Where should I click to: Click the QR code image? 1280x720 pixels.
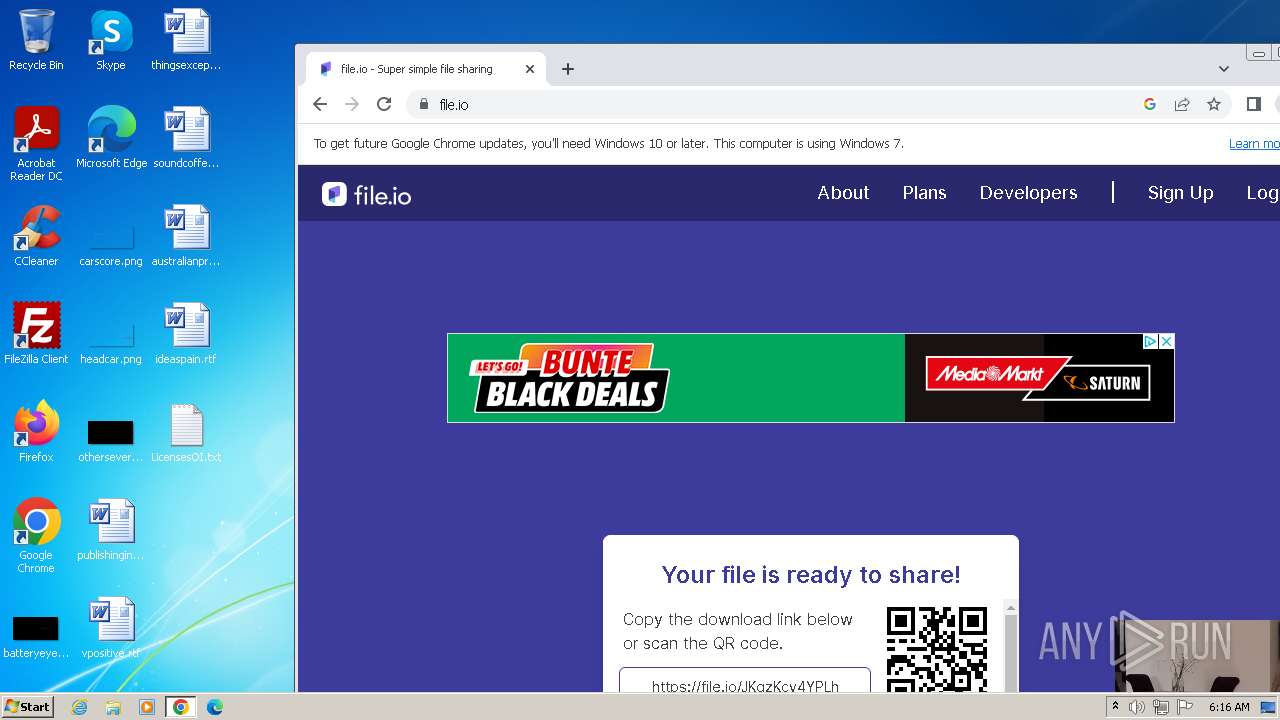pos(937,649)
